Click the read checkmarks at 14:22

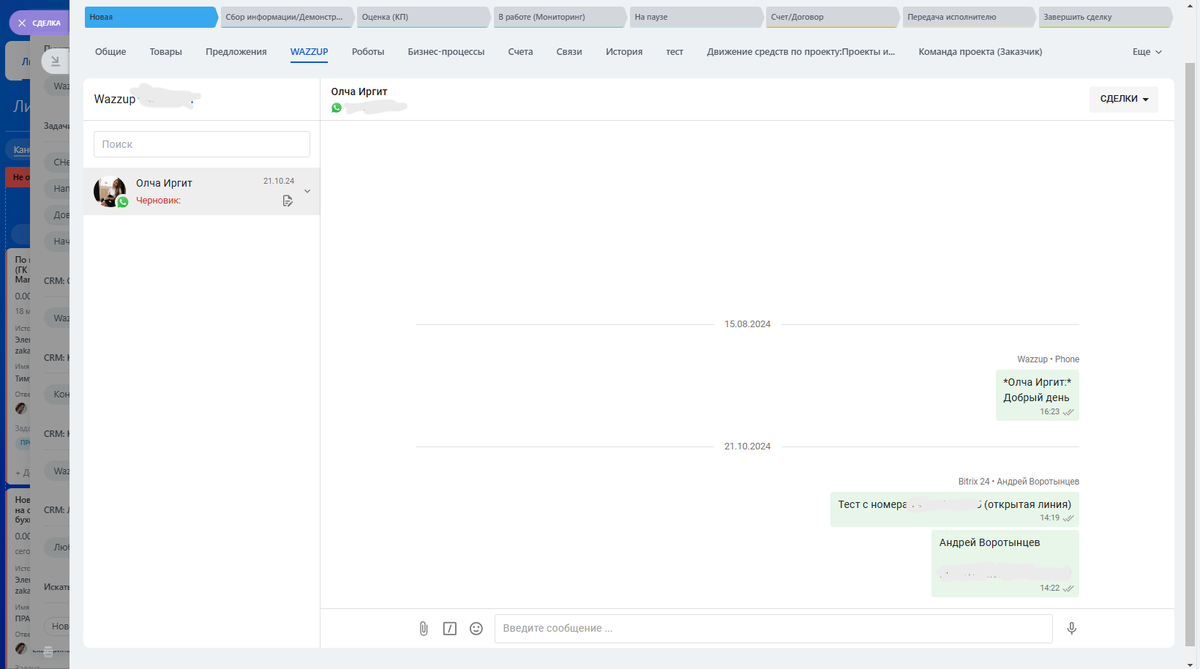(x=1069, y=588)
